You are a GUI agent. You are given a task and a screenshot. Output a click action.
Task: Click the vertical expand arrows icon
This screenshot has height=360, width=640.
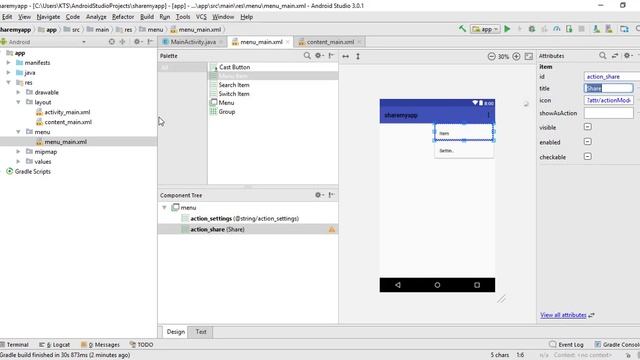358,56
